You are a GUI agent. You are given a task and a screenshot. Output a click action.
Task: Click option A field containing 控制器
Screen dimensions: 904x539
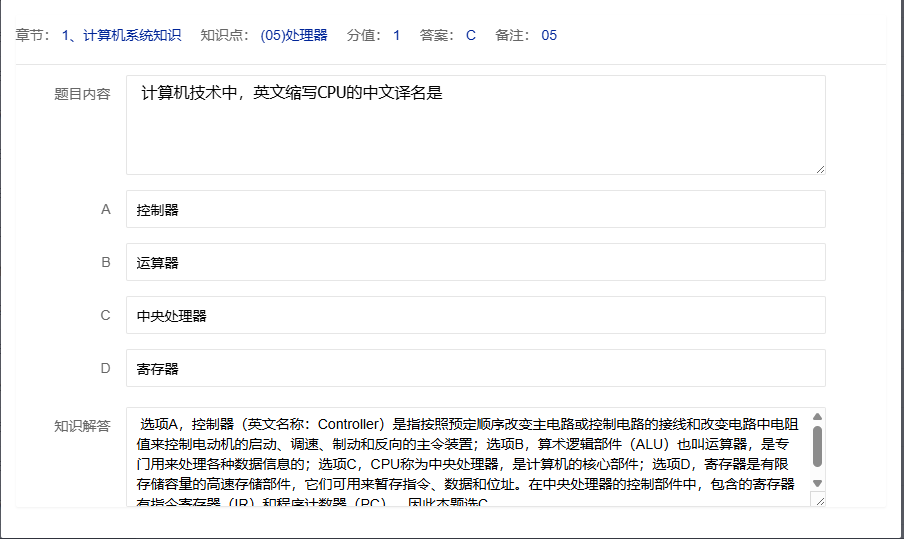point(475,210)
